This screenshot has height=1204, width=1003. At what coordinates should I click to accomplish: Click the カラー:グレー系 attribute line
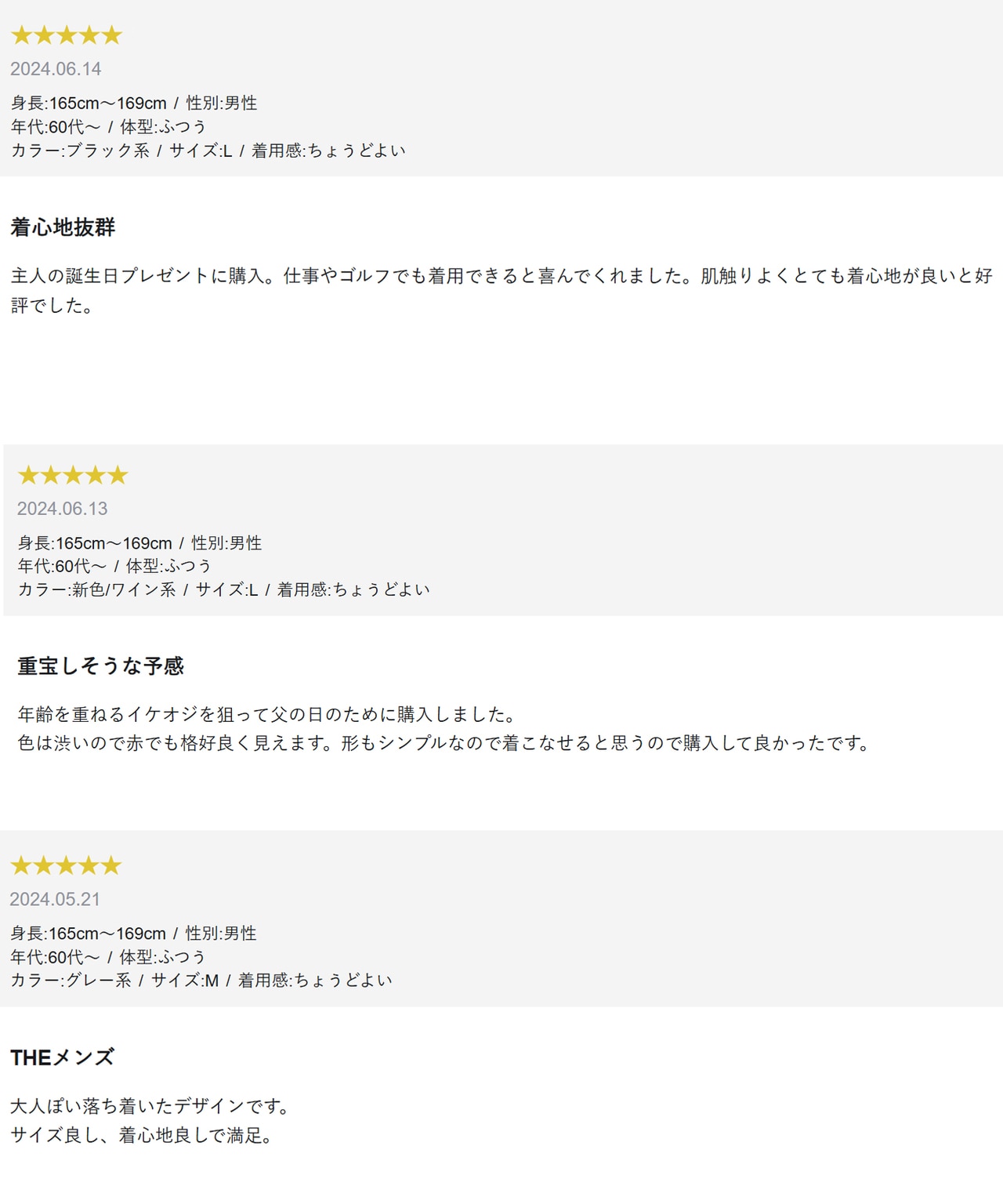201,980
